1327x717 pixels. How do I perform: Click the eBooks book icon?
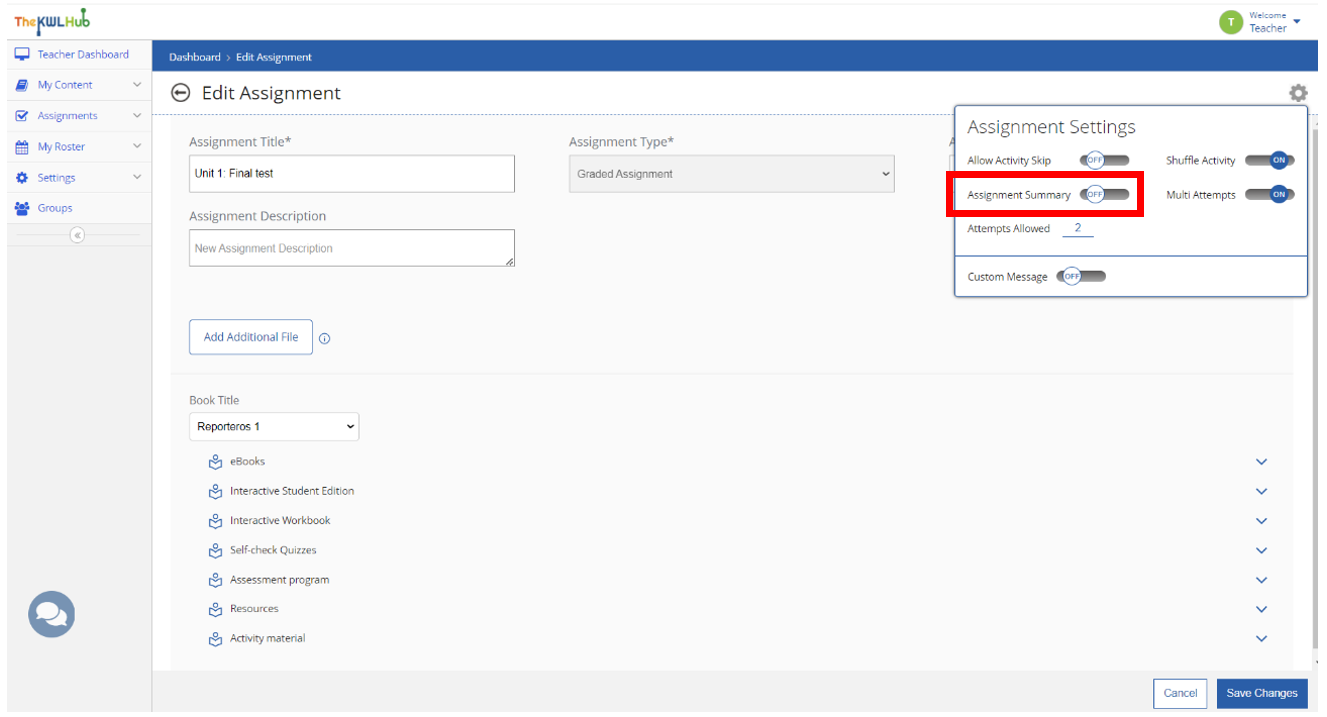coord(215,462)
